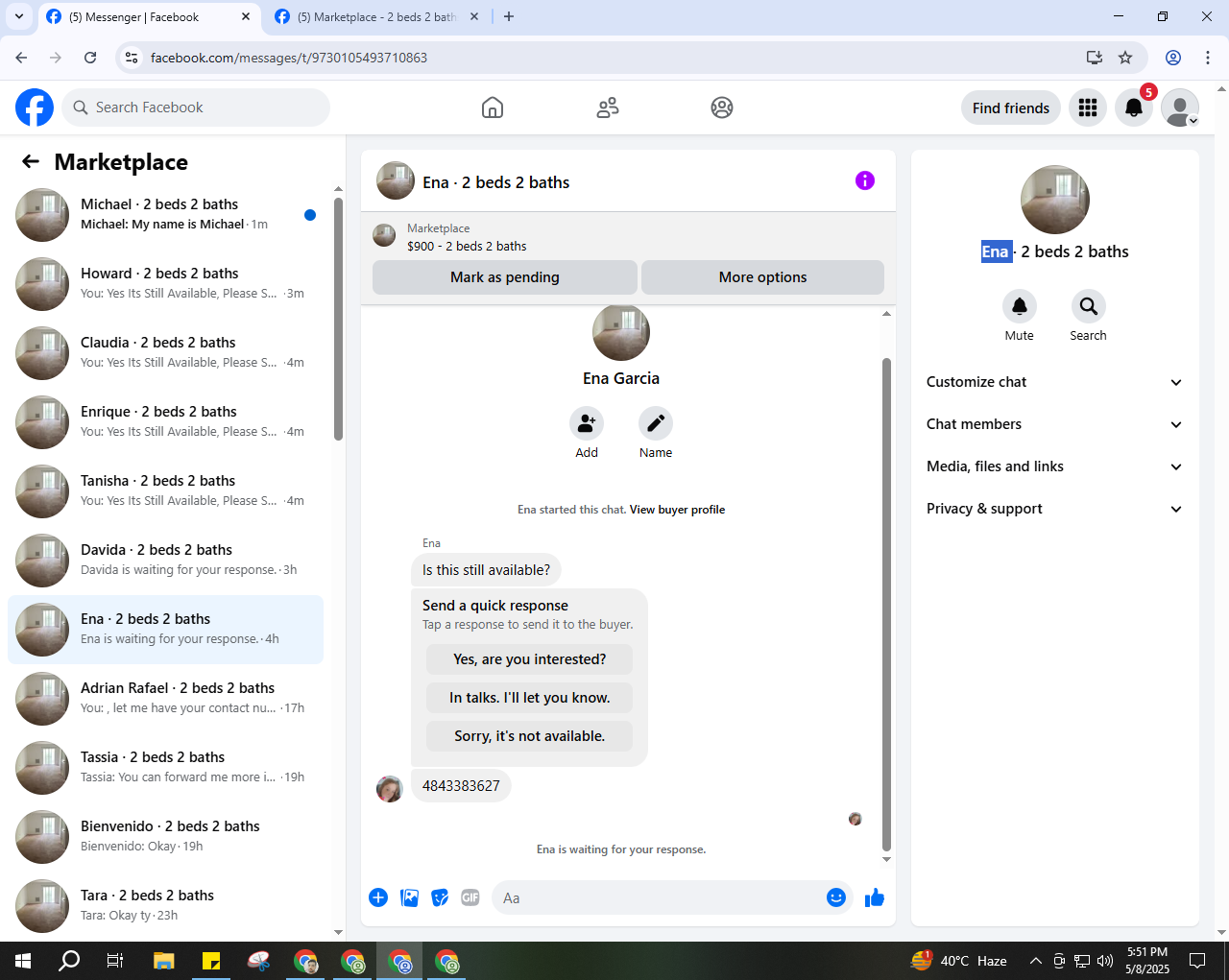The image size is (1229, 980).
Task: Bookmark this page with the star icon
Action: click(x=1125, y=58)
